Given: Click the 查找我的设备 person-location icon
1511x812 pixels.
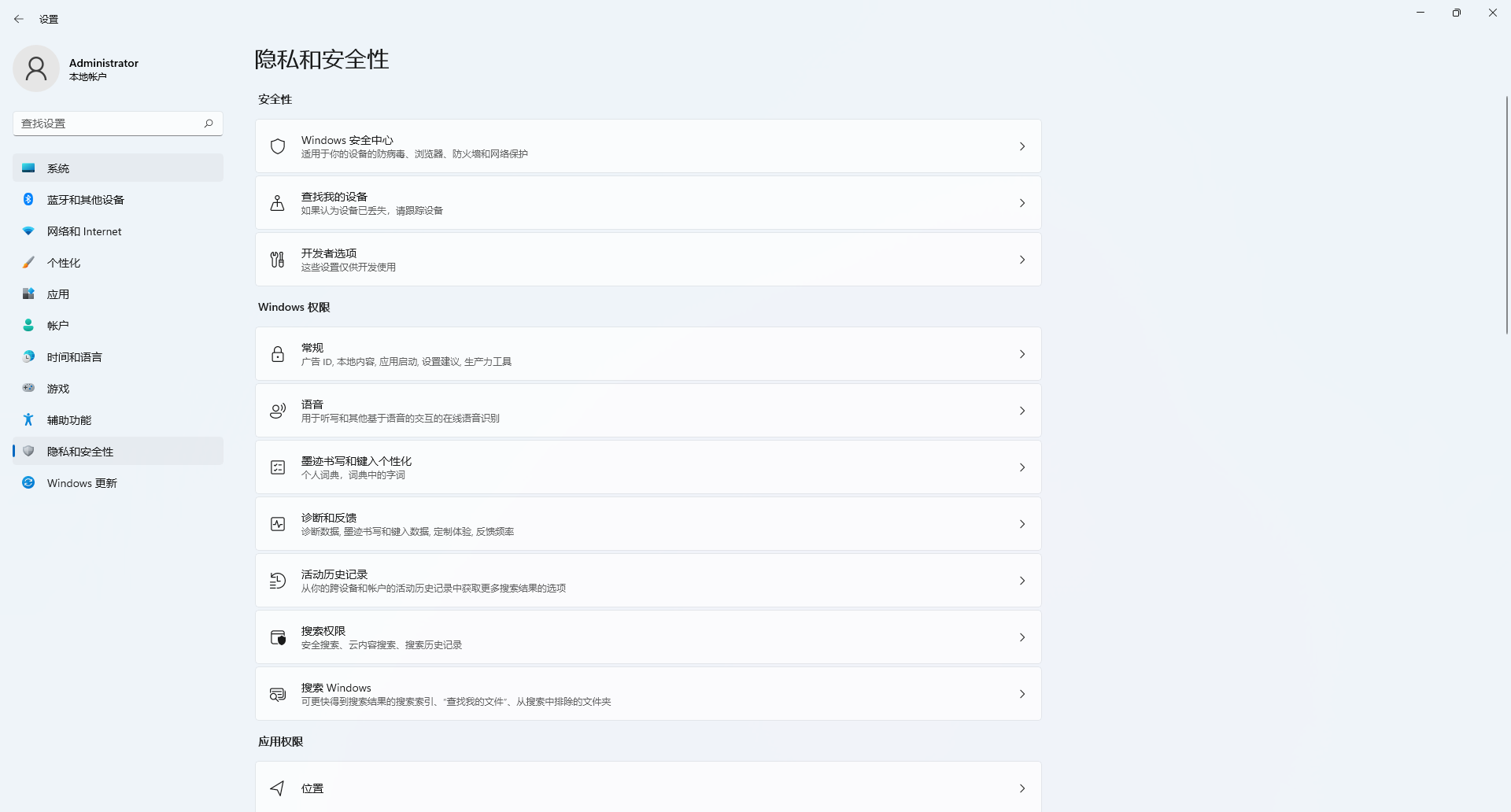Looking at the screenshot, I should coord(278,203).
